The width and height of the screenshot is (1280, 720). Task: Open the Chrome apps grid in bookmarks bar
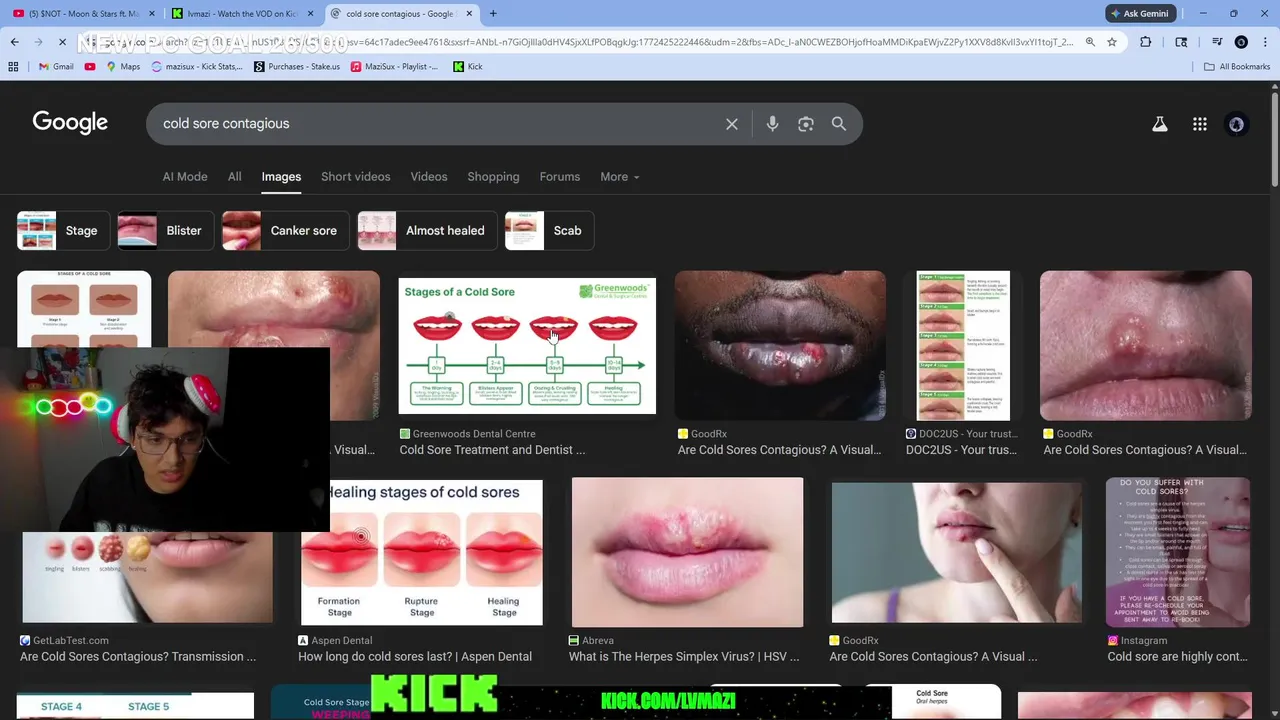(x=13, y=66)
